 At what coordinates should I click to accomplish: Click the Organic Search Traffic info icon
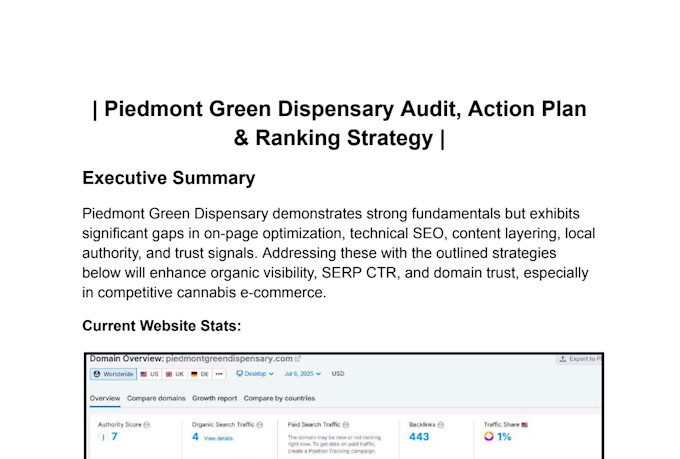pos(260,425)
